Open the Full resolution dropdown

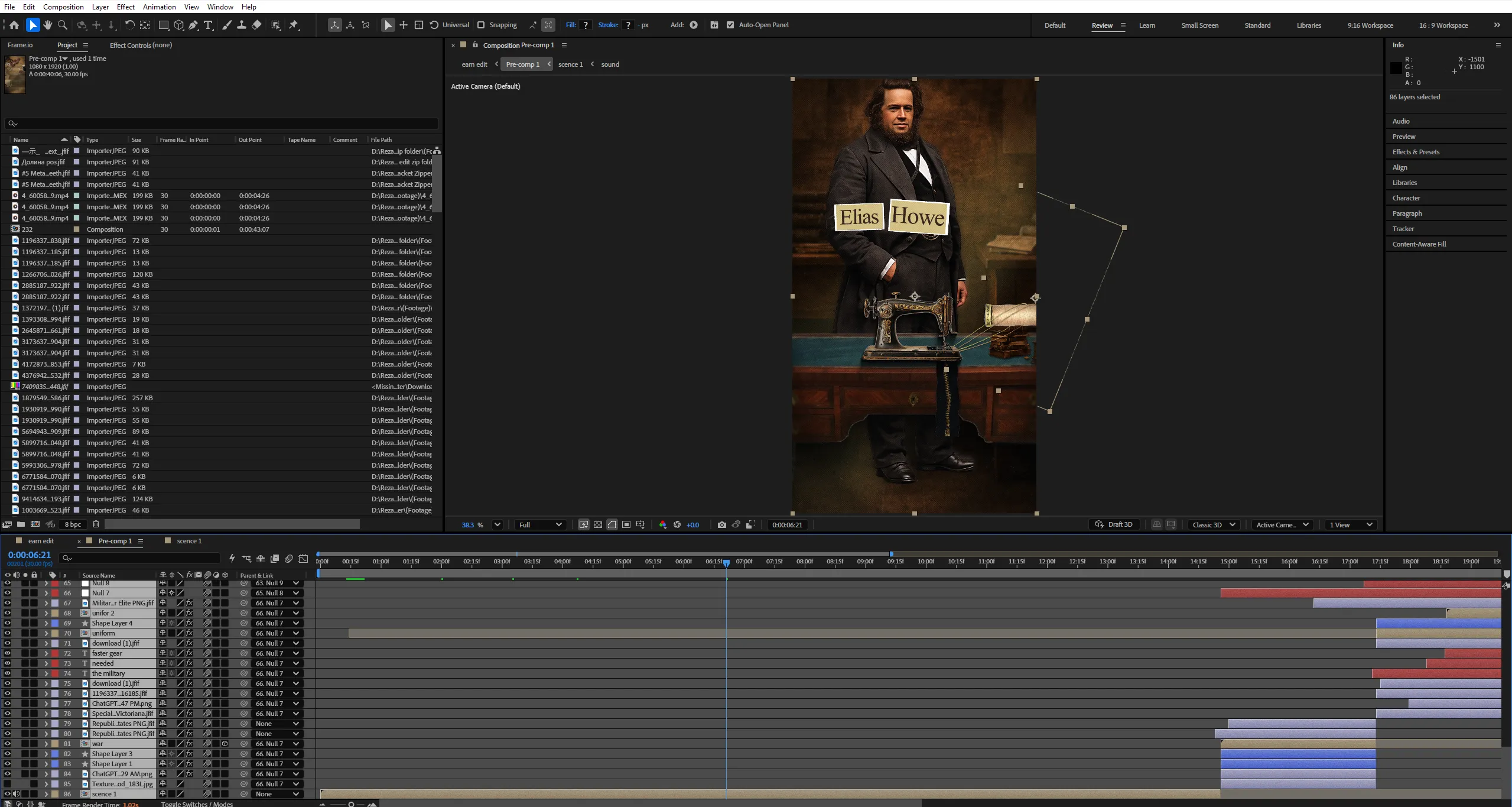540,524
